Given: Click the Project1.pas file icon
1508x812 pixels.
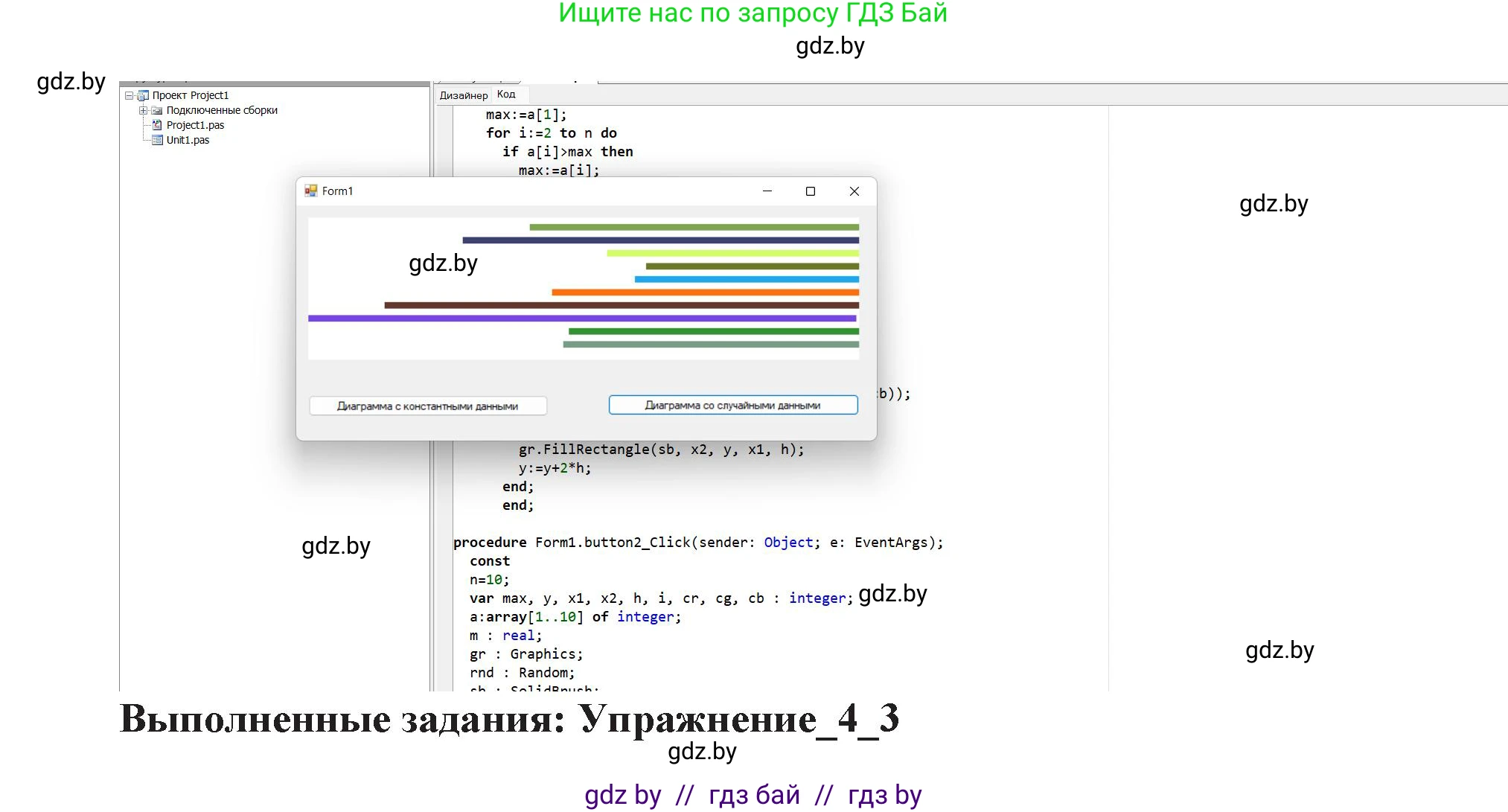Looking at the screenshot, I should point(157,125).
